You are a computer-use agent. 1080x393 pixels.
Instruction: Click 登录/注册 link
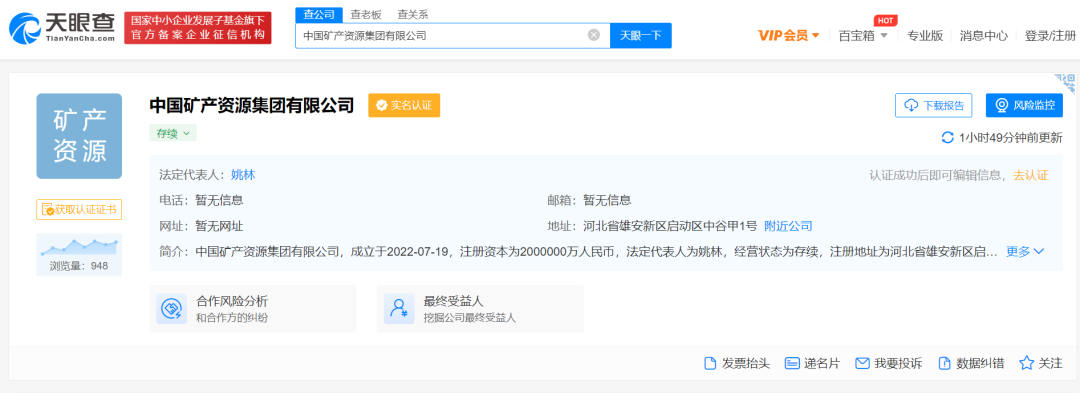point(1050,36)
